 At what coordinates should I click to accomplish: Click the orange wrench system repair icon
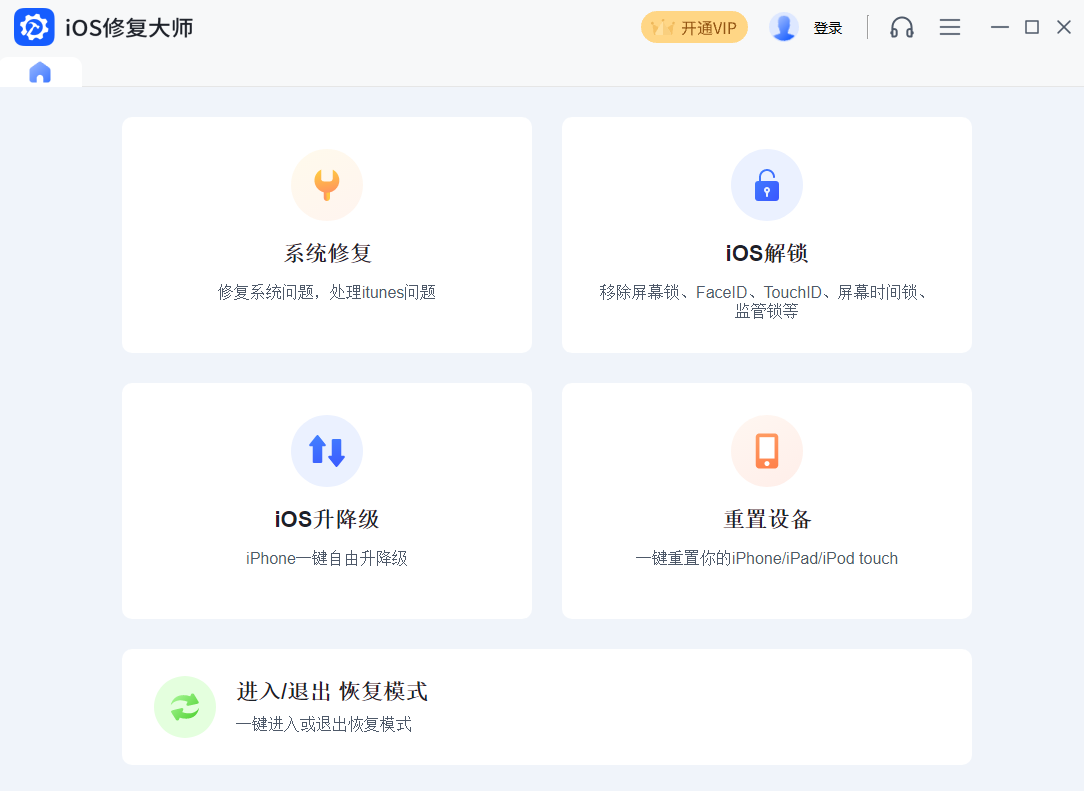click(x=327, y=185)
